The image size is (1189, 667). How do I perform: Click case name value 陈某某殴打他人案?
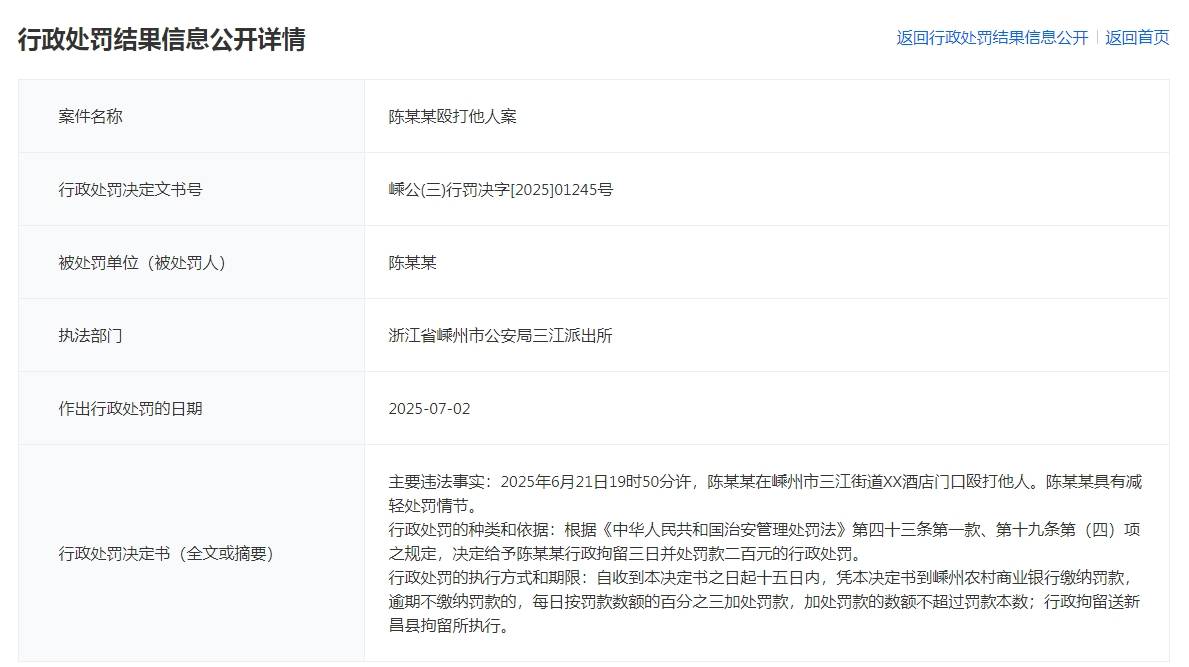[x=453, y=116]
